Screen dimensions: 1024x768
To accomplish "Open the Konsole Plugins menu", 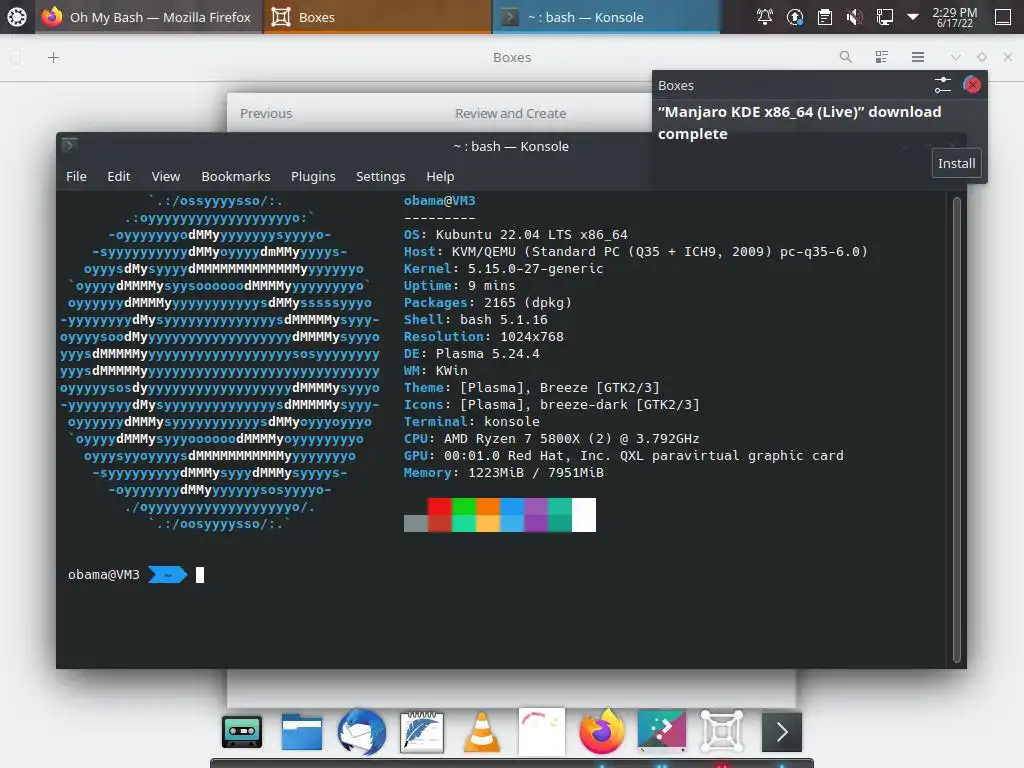I will pos(313,176).
